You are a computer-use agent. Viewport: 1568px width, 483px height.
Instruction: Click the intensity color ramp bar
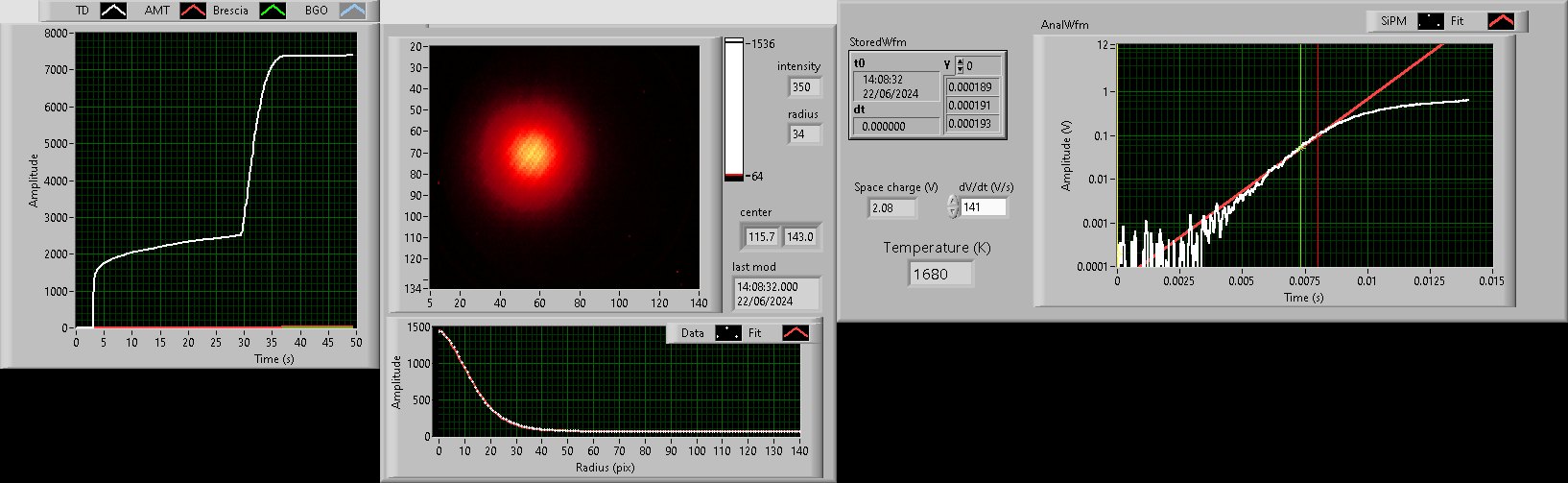734,109
